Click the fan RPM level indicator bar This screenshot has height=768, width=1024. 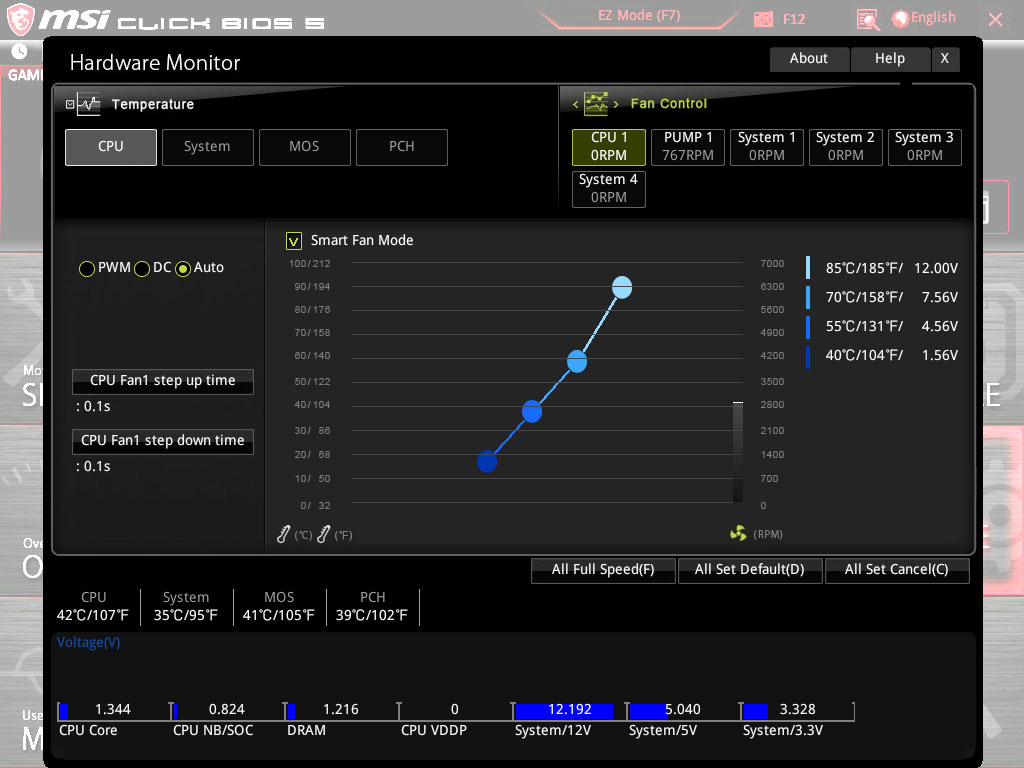pos(738,452)
